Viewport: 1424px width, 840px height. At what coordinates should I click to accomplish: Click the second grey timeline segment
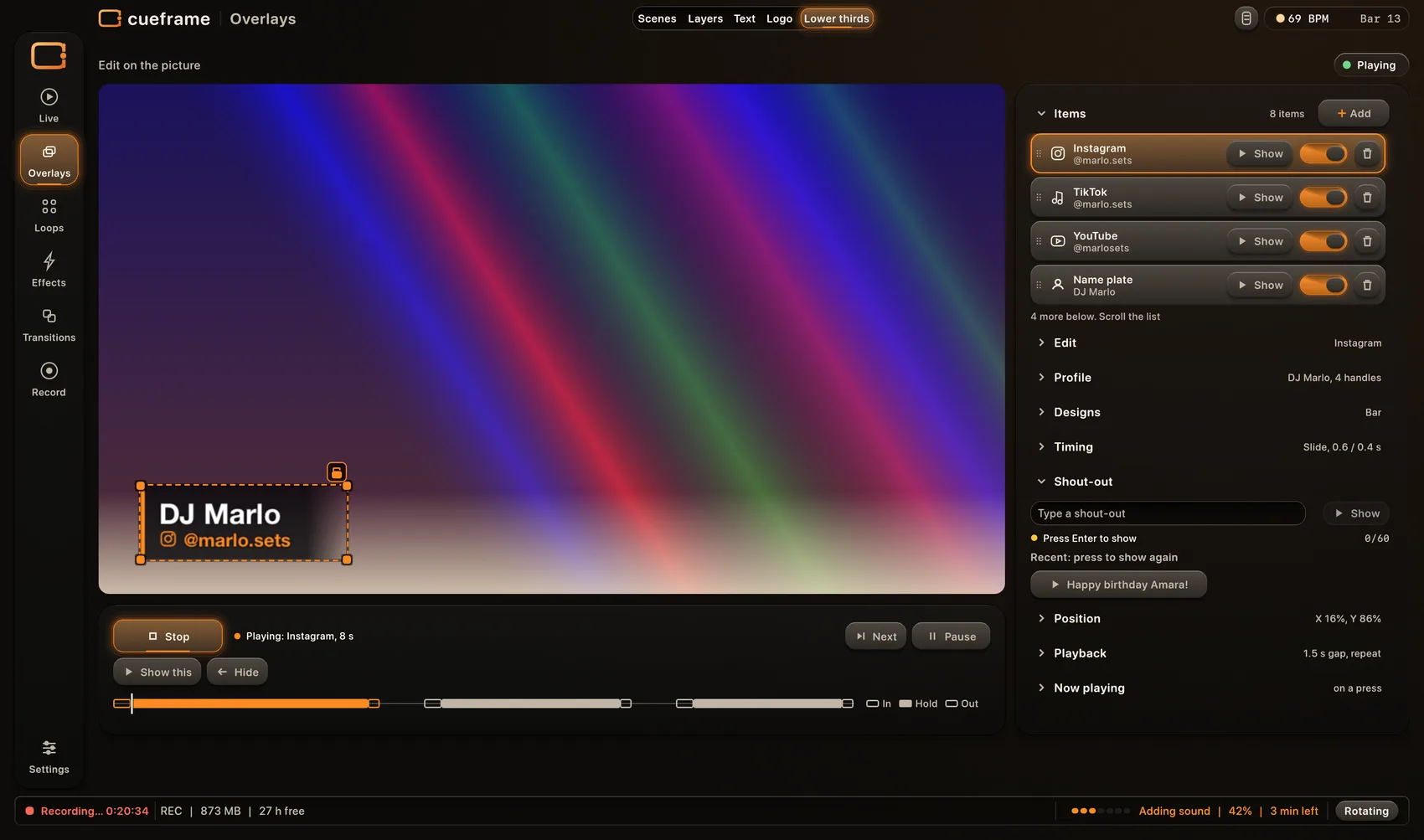768,703
